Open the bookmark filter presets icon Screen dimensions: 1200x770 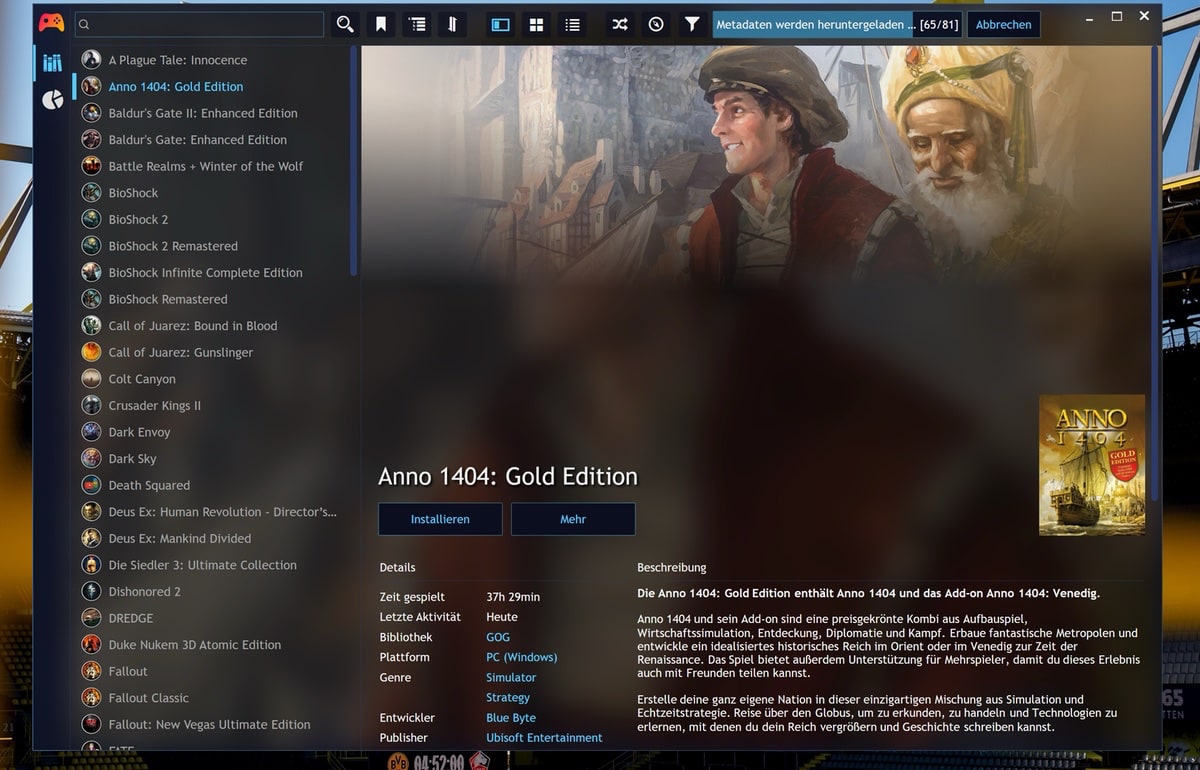click(381, 24)
